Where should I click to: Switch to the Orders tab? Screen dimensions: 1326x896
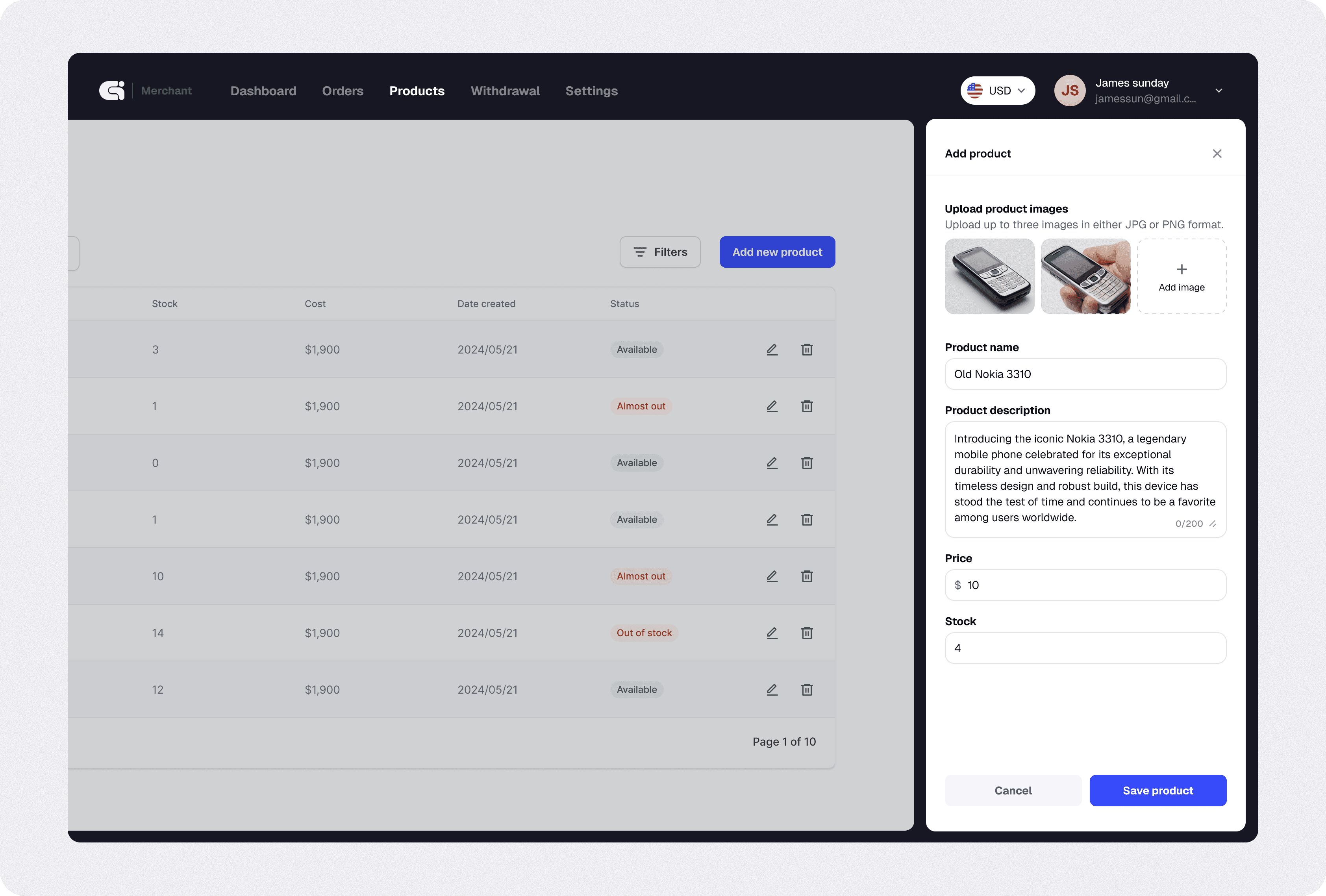point(343,91)
